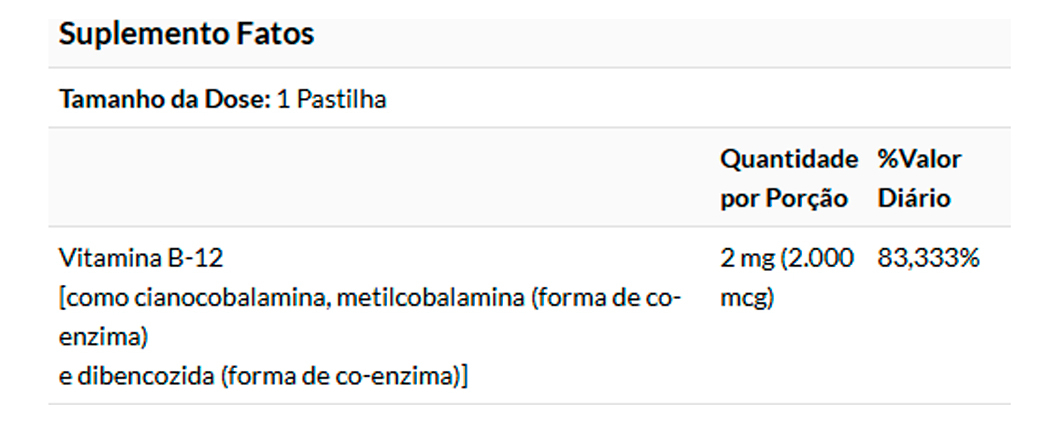Screen dimensions: 1059x424
Task: Click the word como in the ingredient description
Action: [93, 298]
